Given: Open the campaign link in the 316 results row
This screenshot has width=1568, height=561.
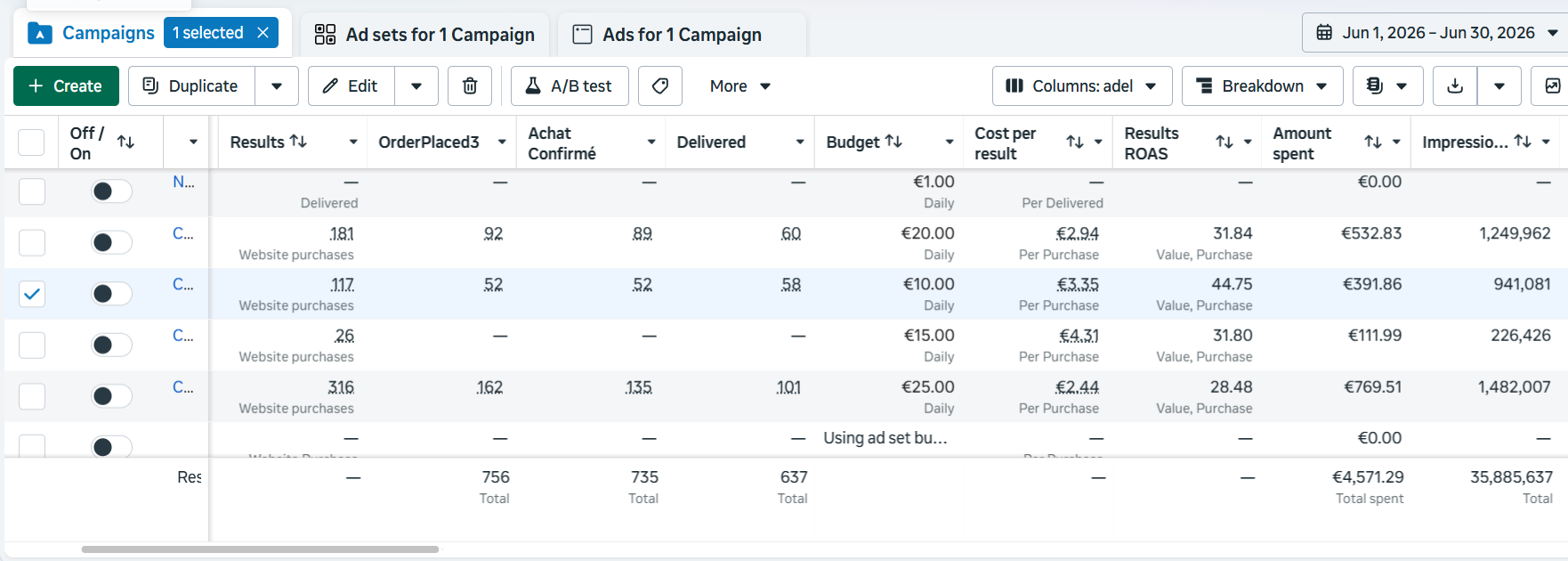Looking at the screenshot, I should pos(183,387).
